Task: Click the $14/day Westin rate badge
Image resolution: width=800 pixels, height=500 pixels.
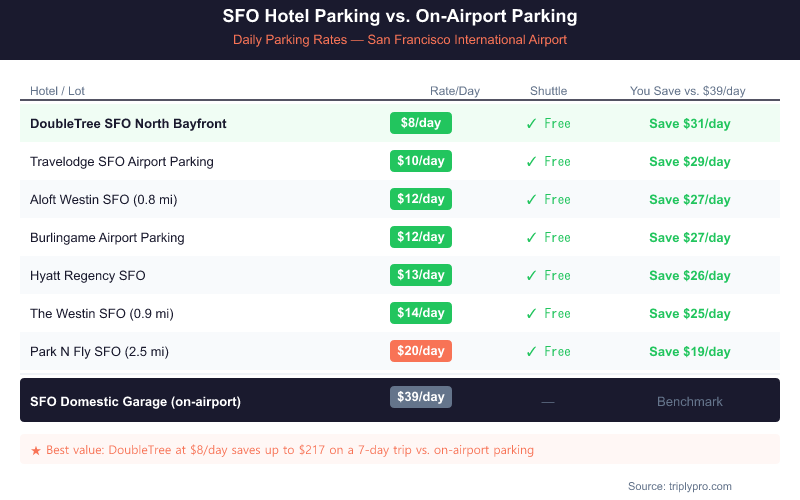Action: click(x=420, y=313)
